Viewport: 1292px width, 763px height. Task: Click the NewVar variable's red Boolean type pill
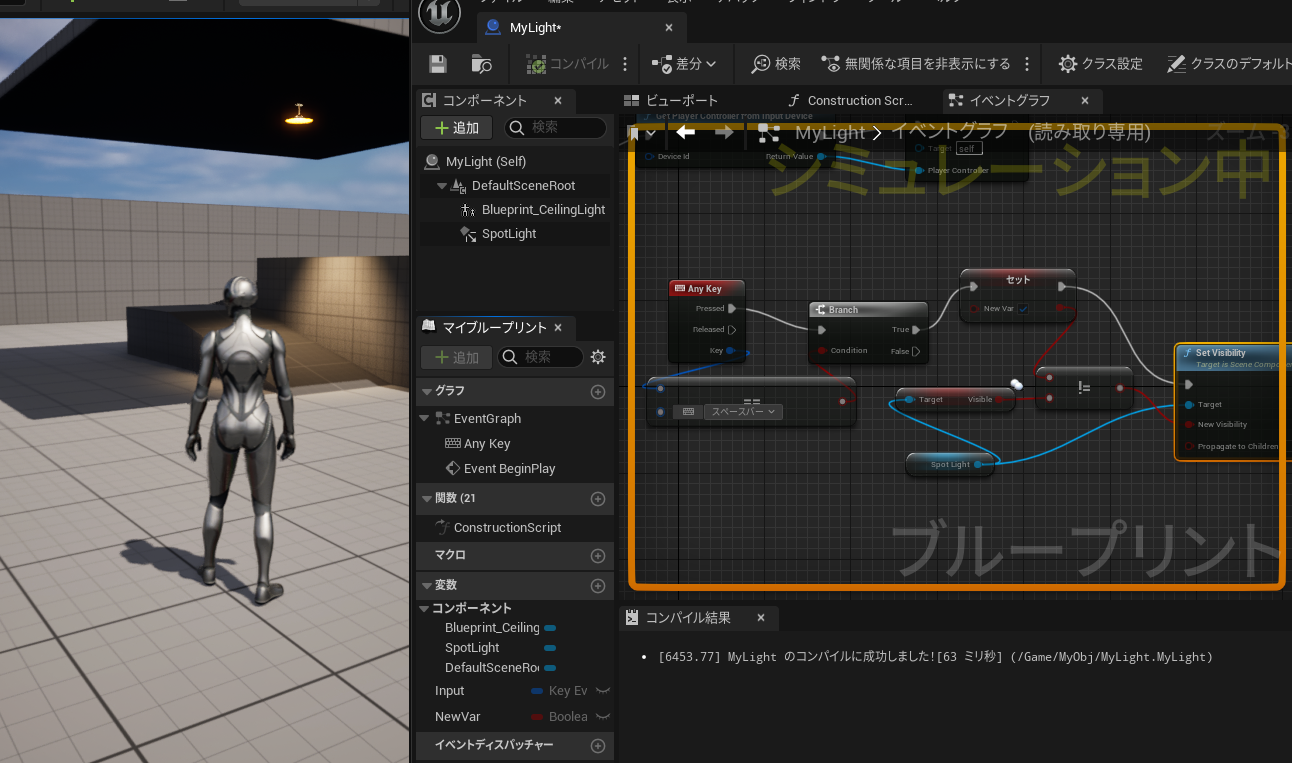(538, 717)
